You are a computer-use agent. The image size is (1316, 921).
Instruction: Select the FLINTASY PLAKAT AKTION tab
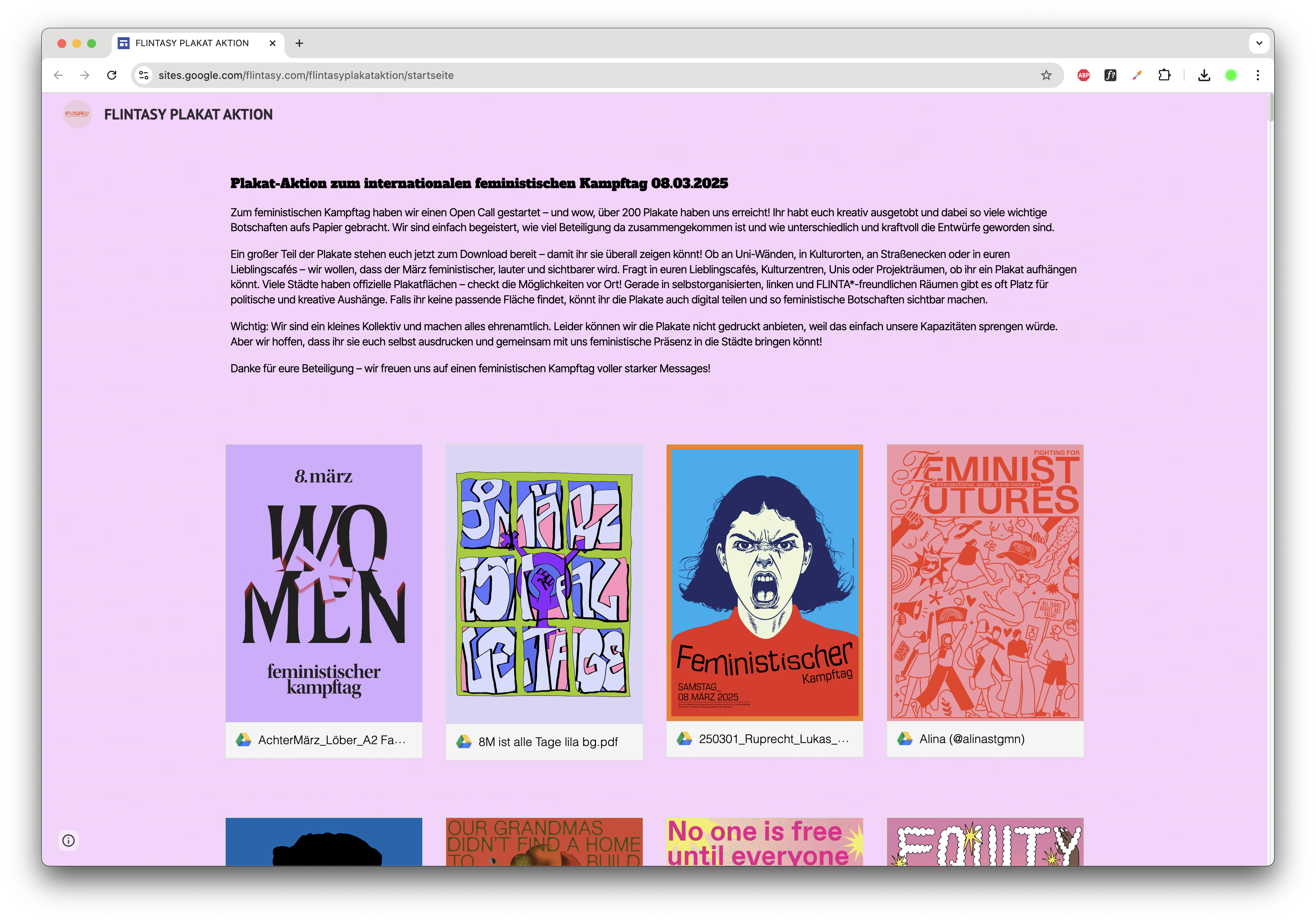tap(192, 43)
